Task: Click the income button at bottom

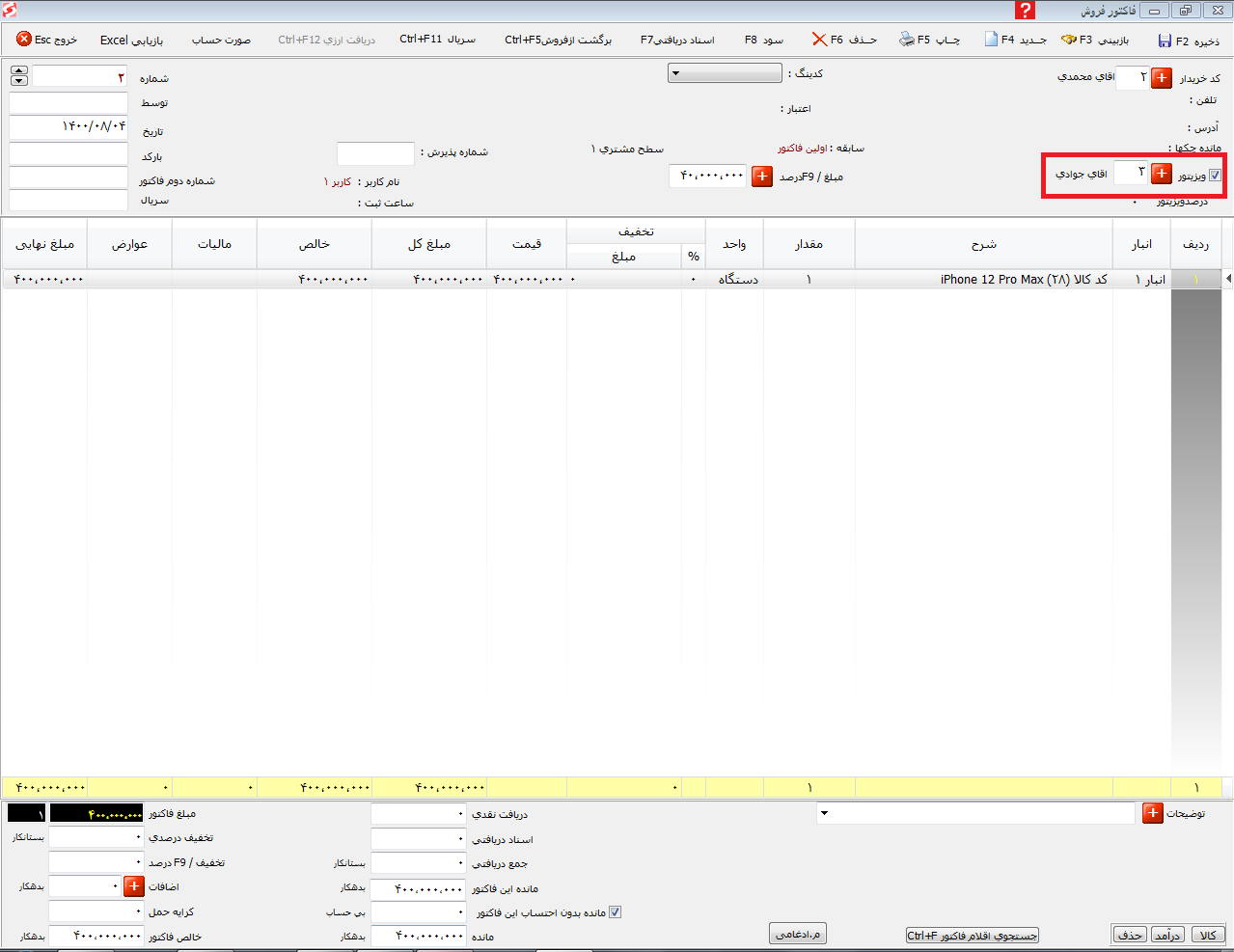Action: pyautogui.click(x=1167, y=936)
